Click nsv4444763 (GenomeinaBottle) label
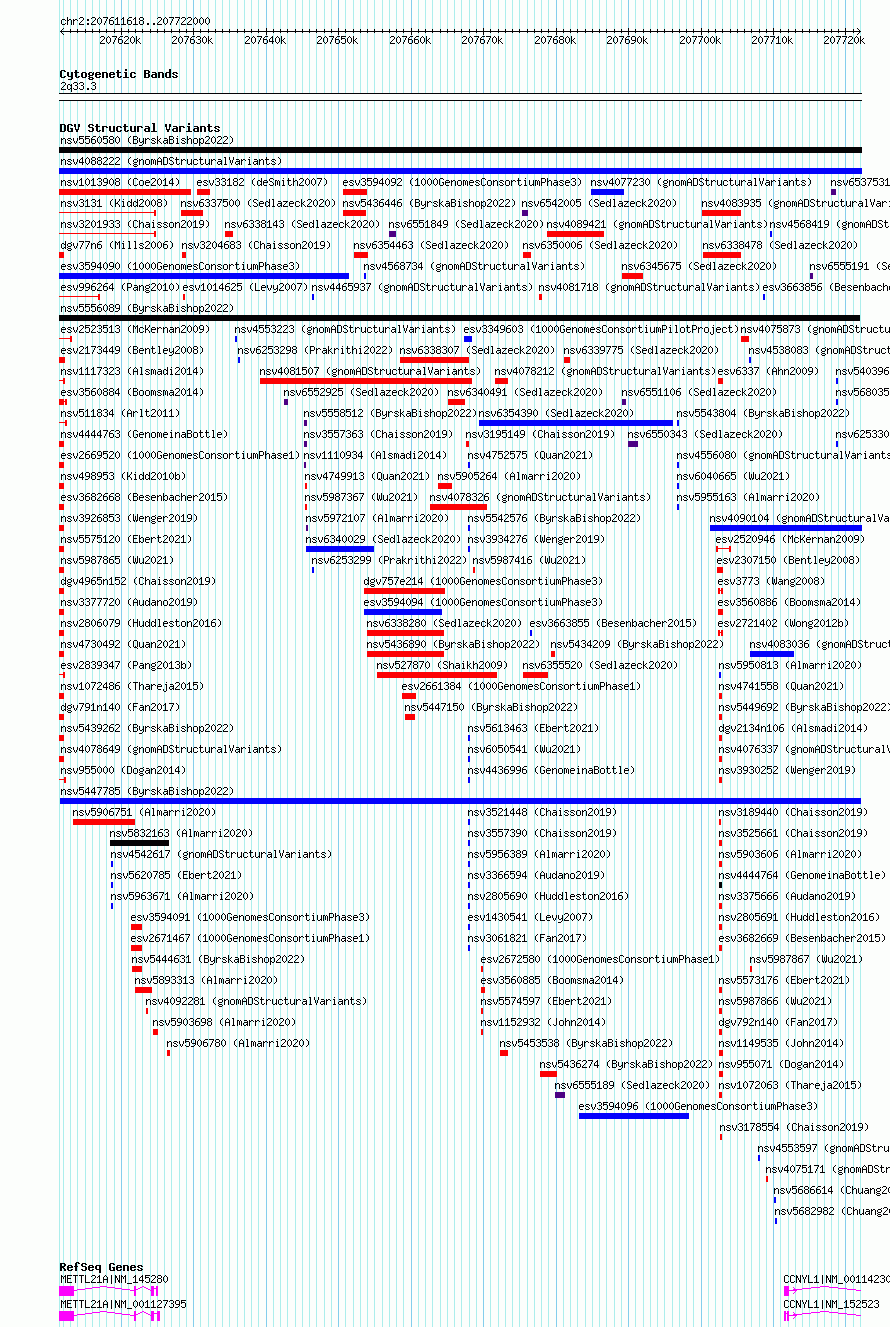This screenshot has width=890, height=1327. [144, 434]
